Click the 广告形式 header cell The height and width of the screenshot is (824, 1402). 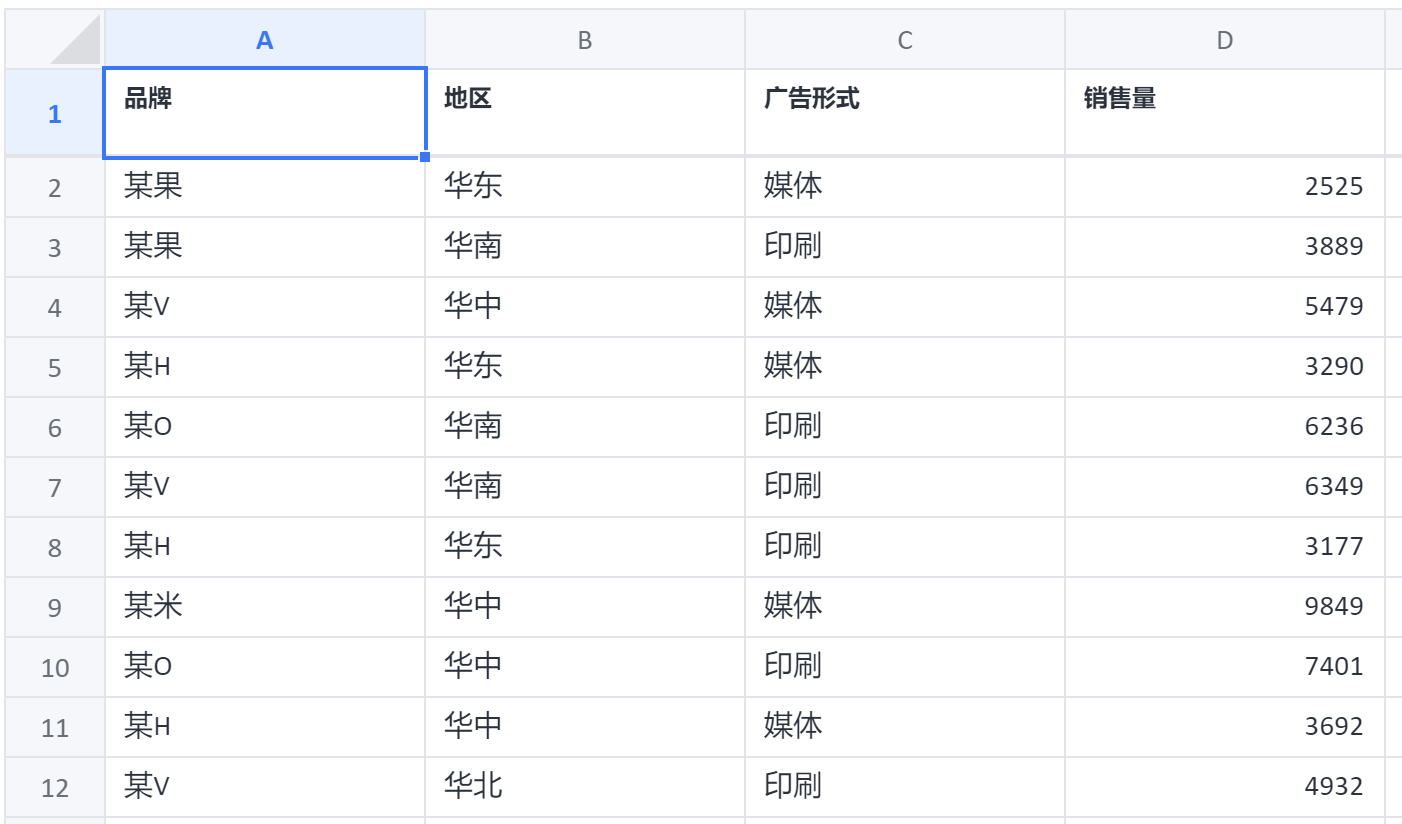tap(905, 112)
